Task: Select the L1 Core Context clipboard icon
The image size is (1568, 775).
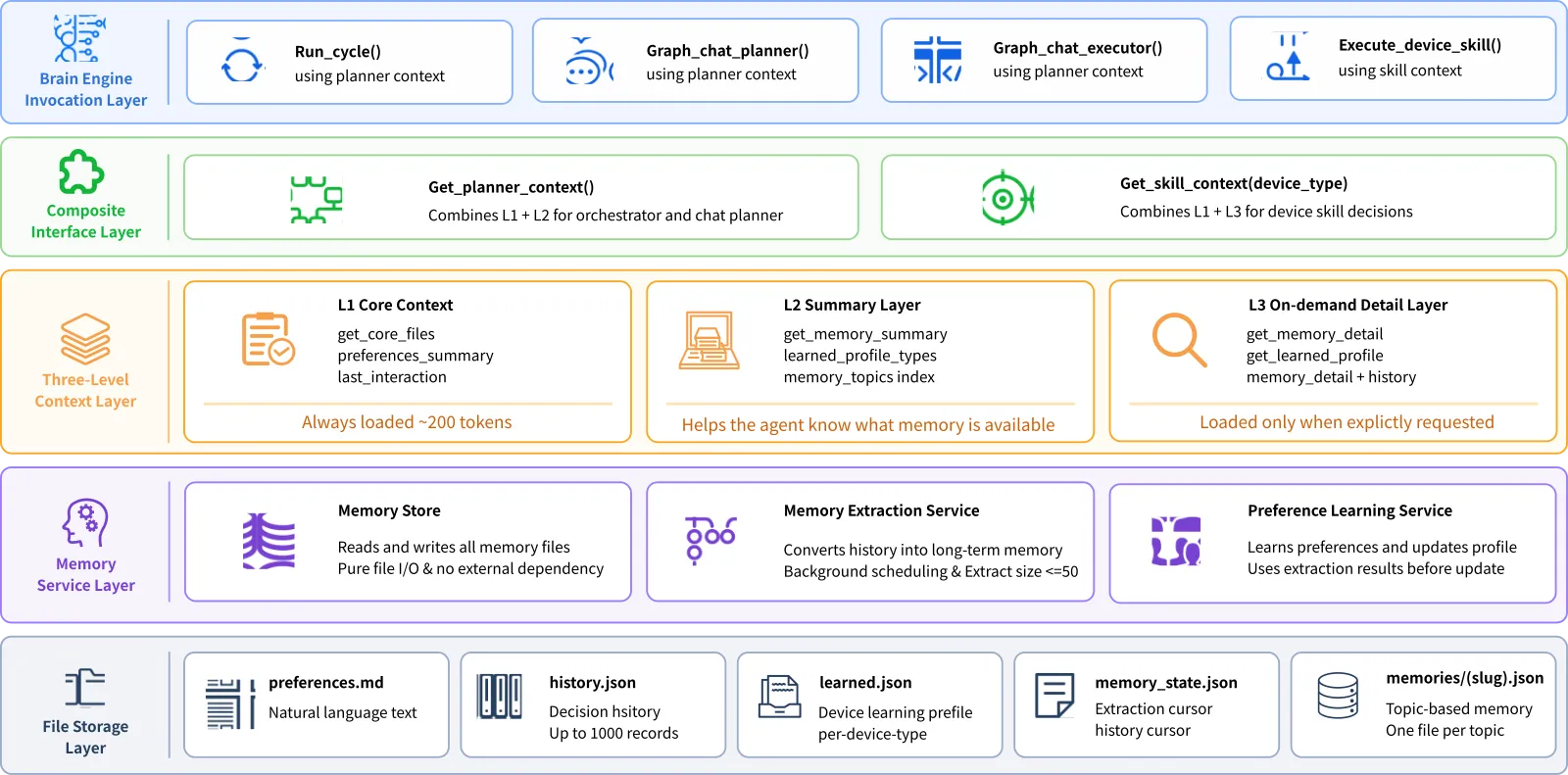Action: click(269, 339)
